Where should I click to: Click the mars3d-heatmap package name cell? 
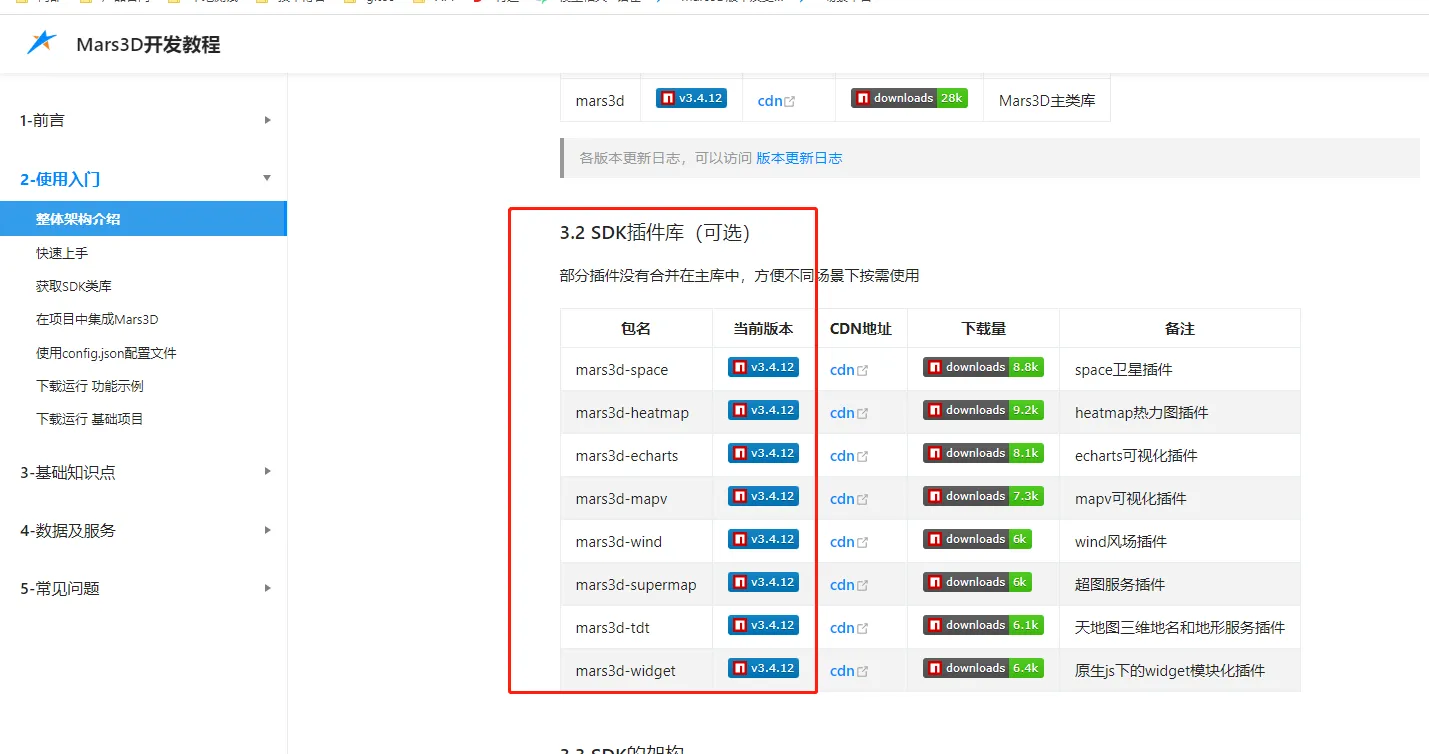click(x=636, y=413)
